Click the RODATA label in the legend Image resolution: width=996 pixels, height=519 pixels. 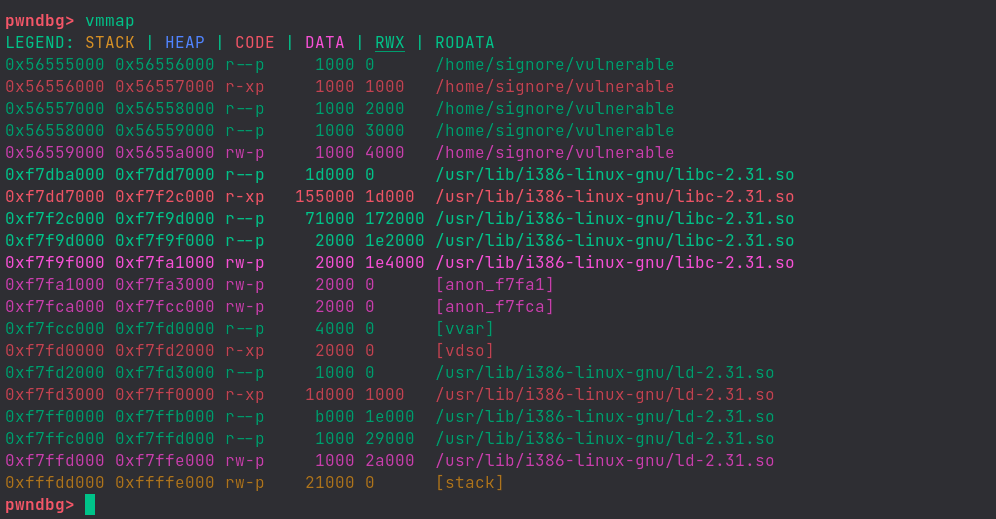[x=465, y=43]
